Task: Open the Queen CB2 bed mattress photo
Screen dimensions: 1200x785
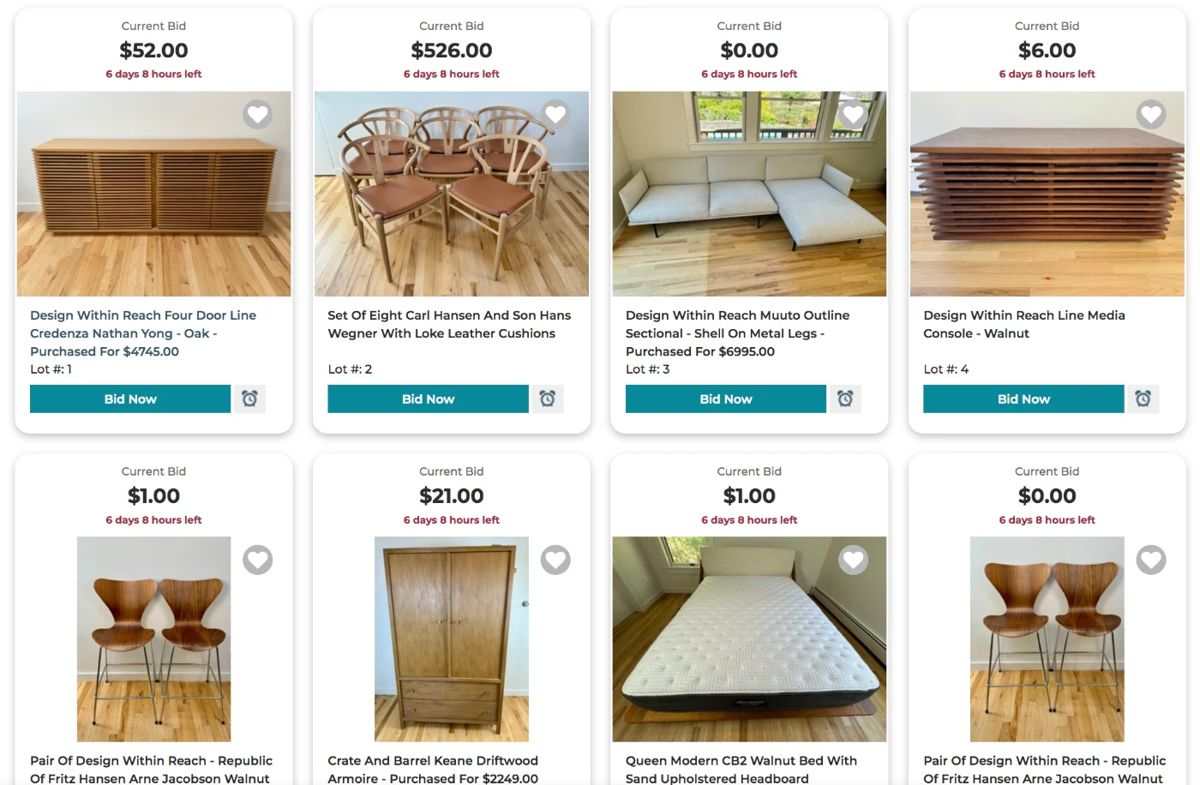Action: click(x=749, y=639)
